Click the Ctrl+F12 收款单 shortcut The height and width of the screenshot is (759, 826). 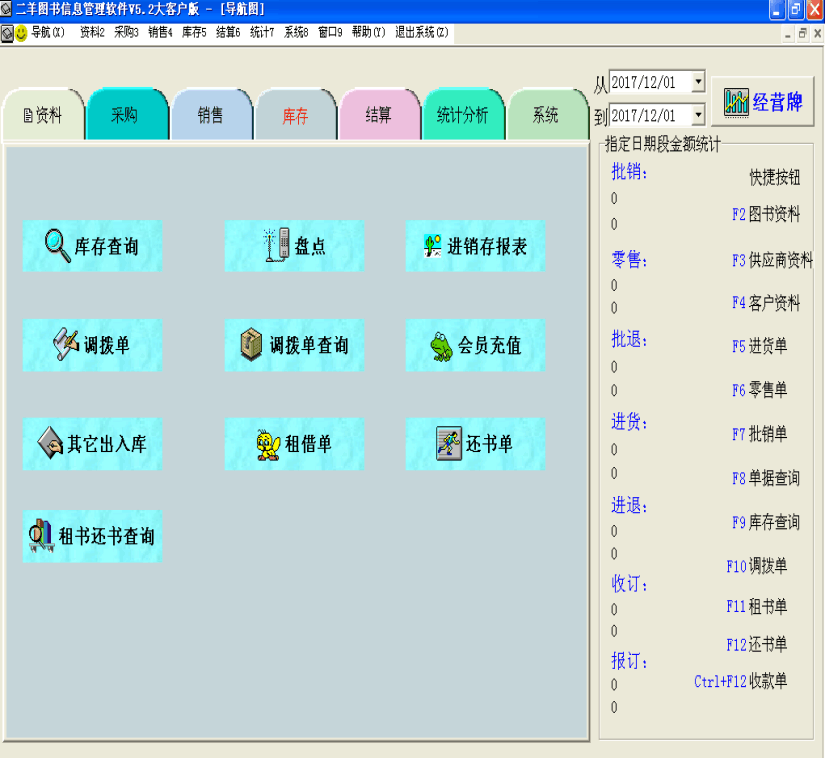tap(741, 681)
